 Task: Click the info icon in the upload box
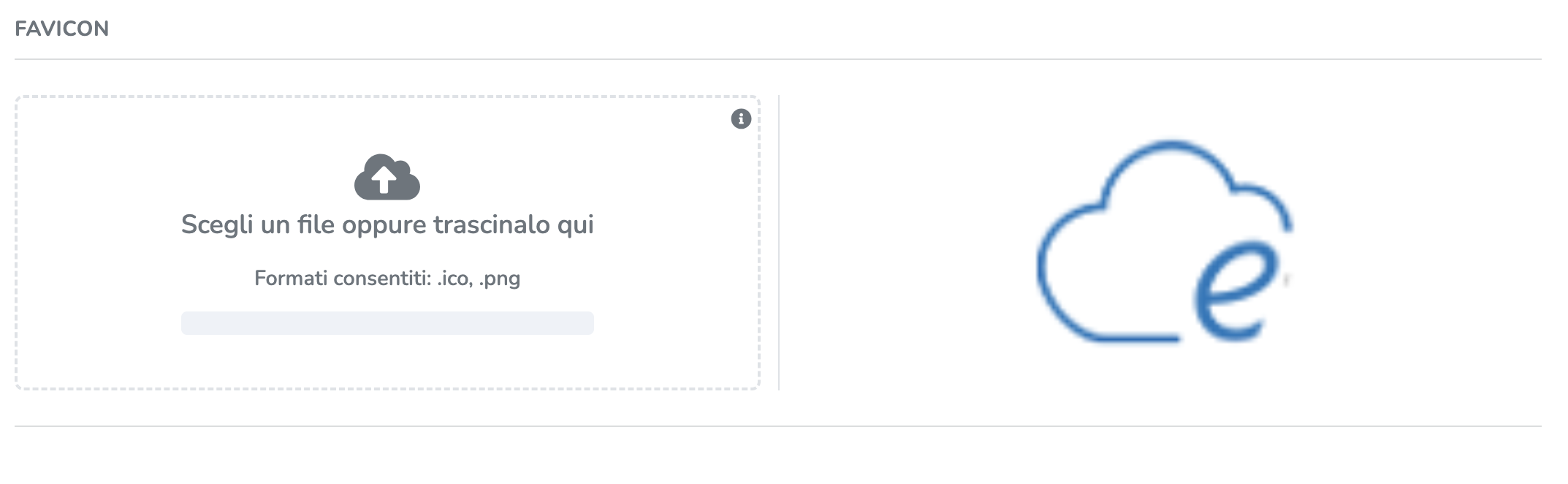[741, 118]
